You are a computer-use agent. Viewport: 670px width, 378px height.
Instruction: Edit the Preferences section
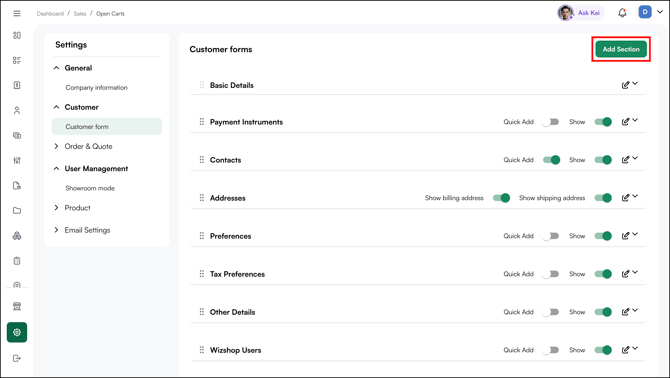[625, 236]
